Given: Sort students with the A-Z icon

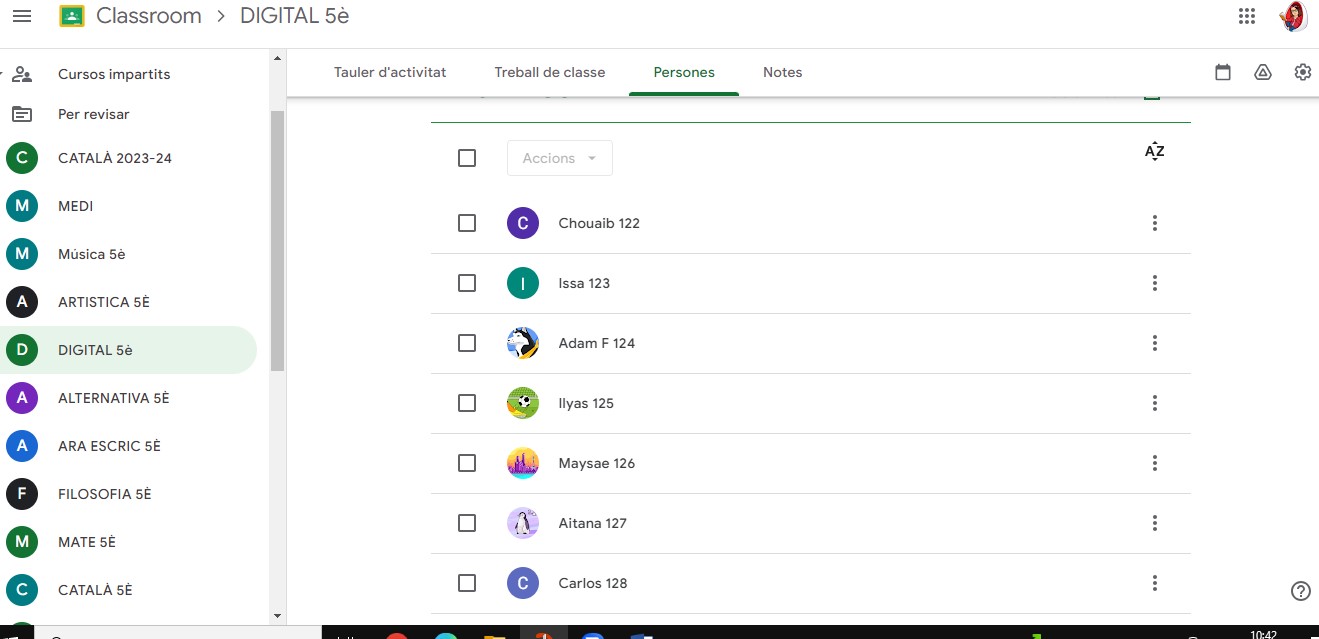Looking at the screenshot, I should click(1154, 151).
